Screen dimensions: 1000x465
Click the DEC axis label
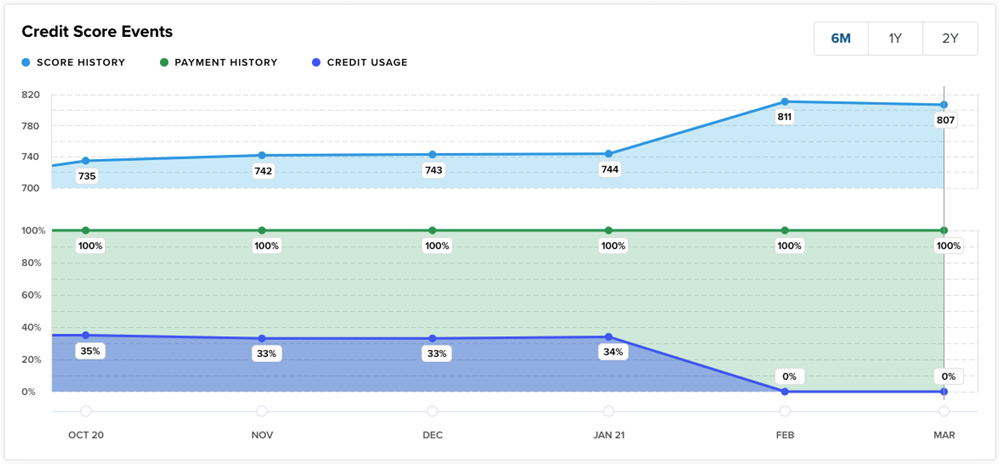432,435
